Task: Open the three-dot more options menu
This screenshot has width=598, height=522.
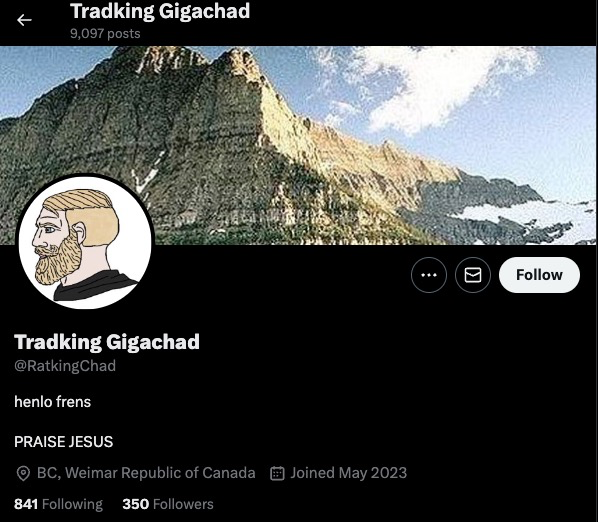Action: (x=429, y=275)
